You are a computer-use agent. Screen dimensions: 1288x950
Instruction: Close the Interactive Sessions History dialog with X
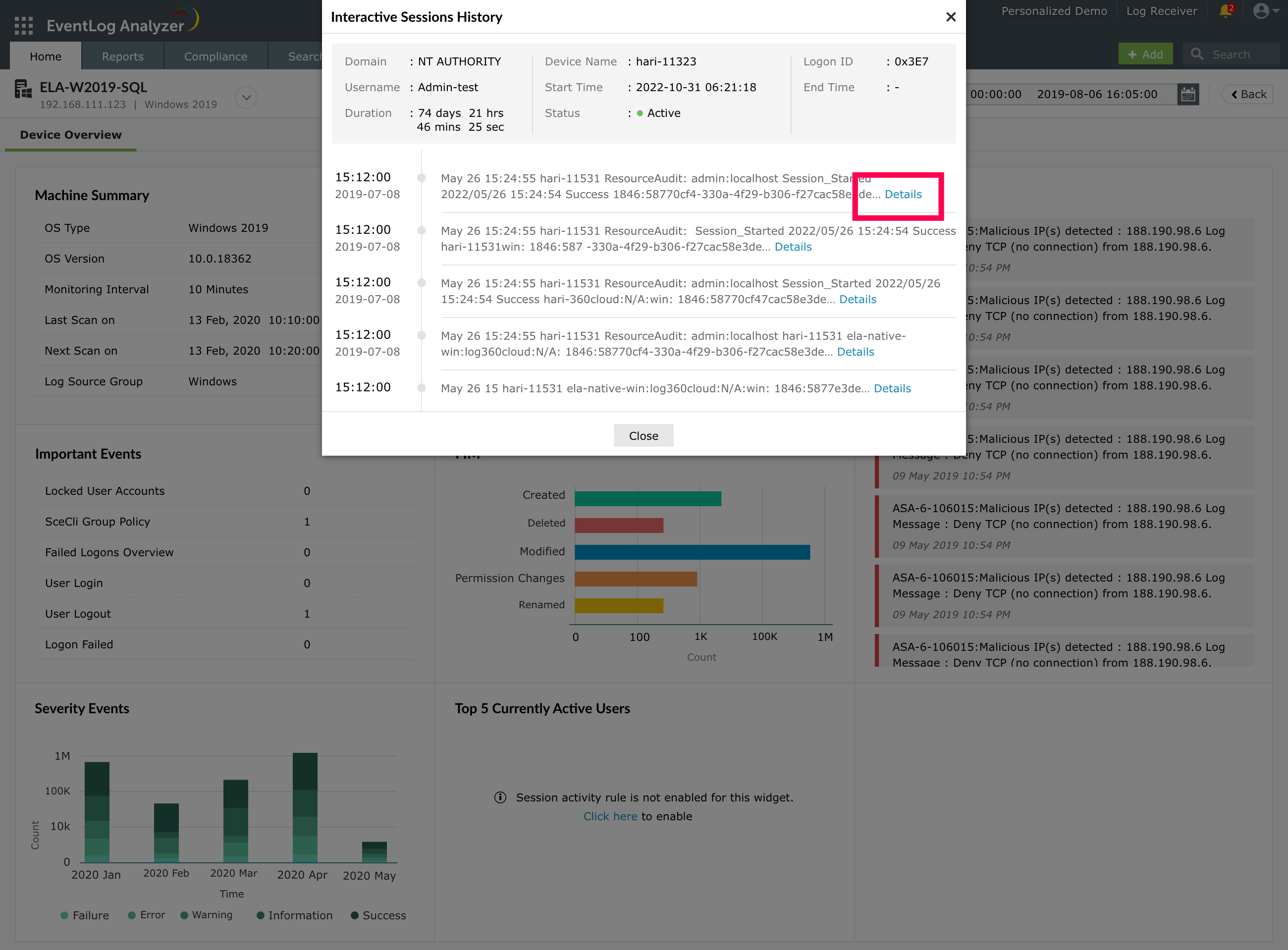coord(951,17)
